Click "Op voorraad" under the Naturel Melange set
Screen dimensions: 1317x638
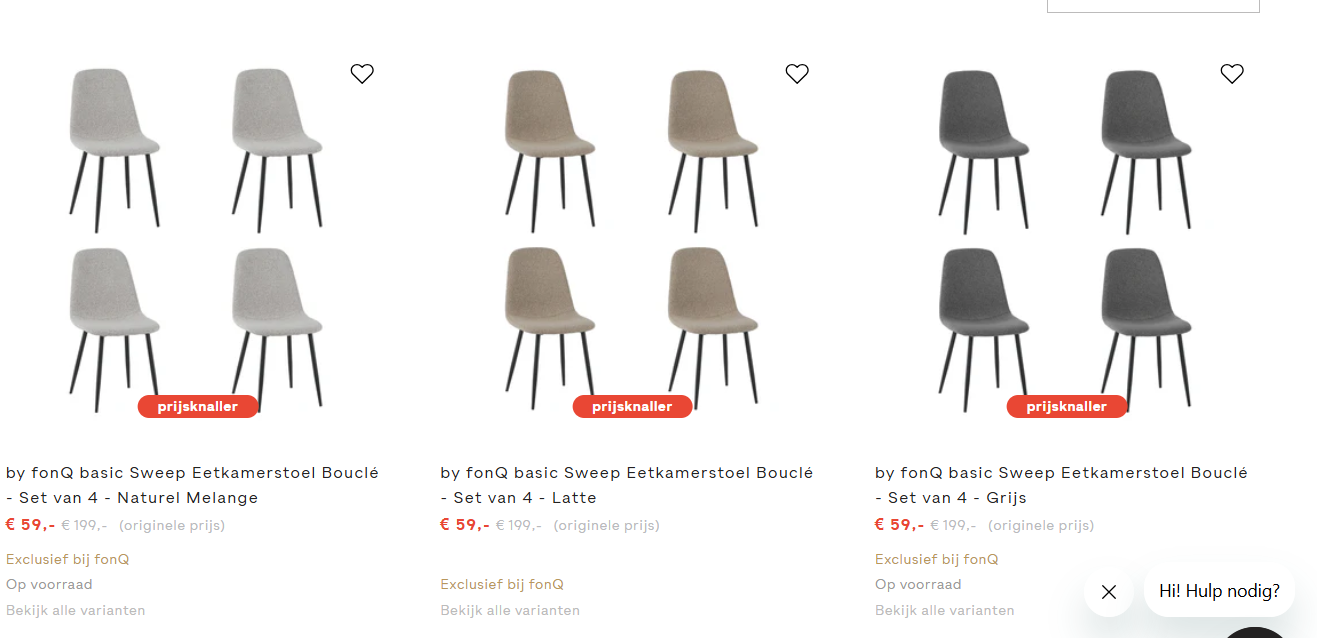(49, 584)
